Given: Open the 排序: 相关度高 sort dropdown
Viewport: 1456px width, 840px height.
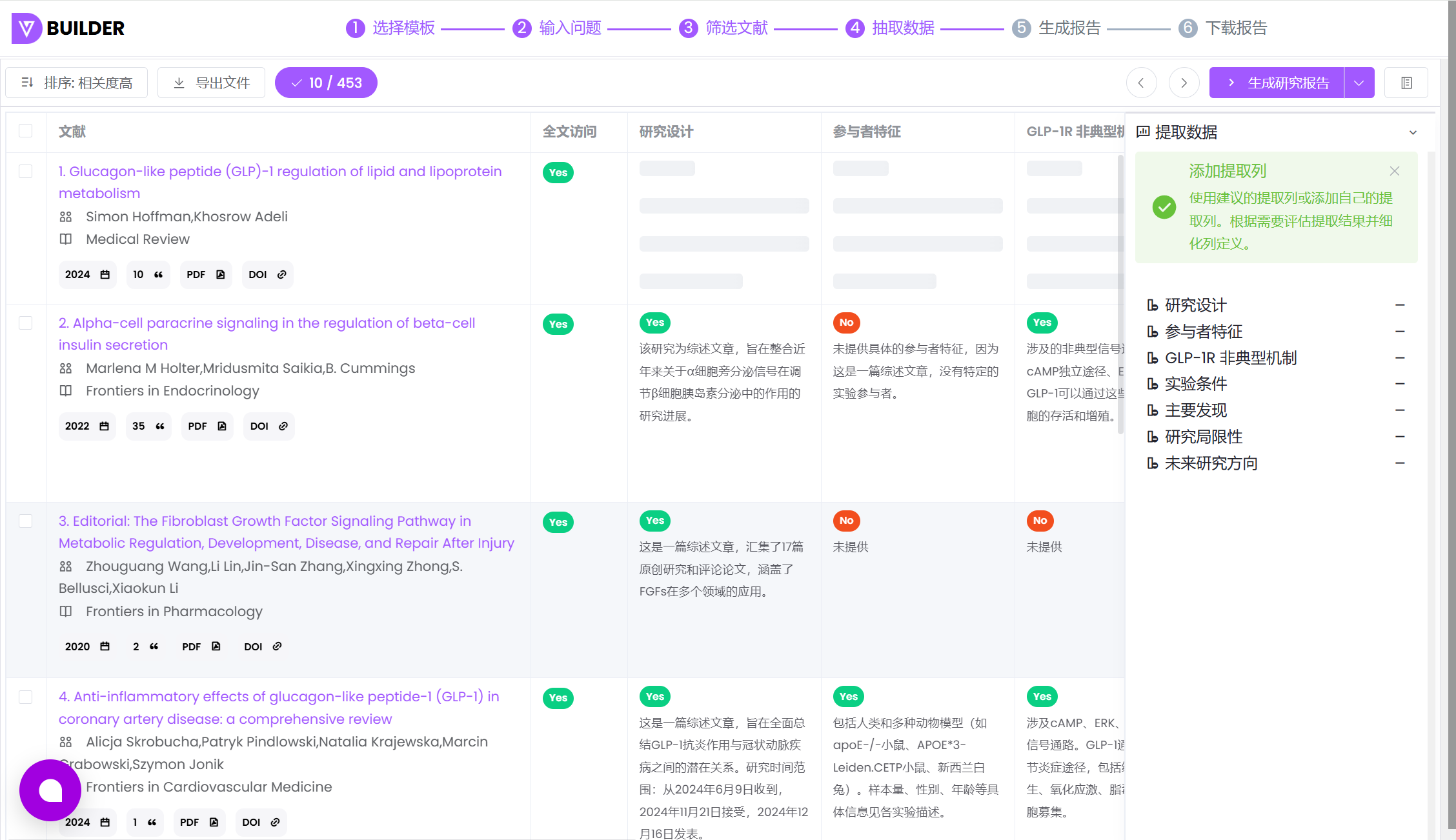Looking at the screenshot, I should 77,83.
